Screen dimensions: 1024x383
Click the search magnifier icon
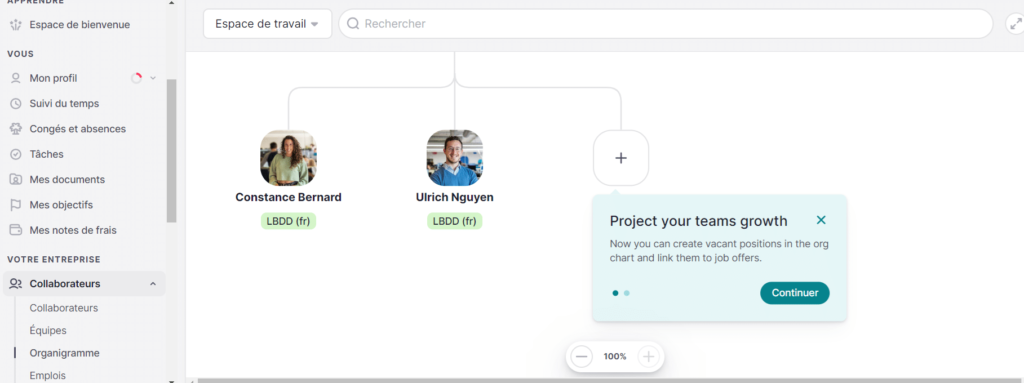(353, 24)
